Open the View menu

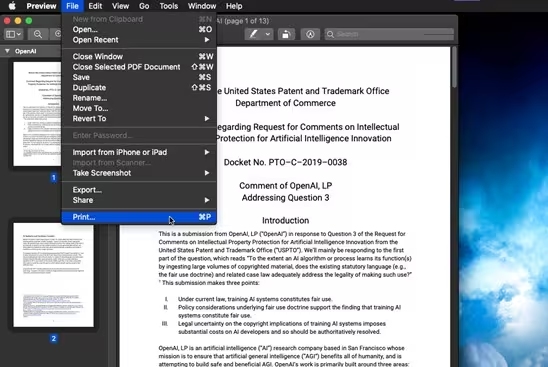pyautogui.click(x=120, y=6)
